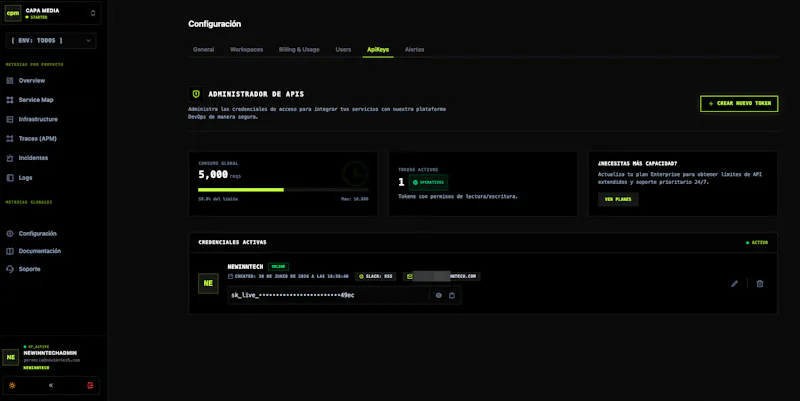This screenshot has height=401, width=800.
Task: Edit the NEWINNTECH credential with the pencil icon
Action: point(735,284)
